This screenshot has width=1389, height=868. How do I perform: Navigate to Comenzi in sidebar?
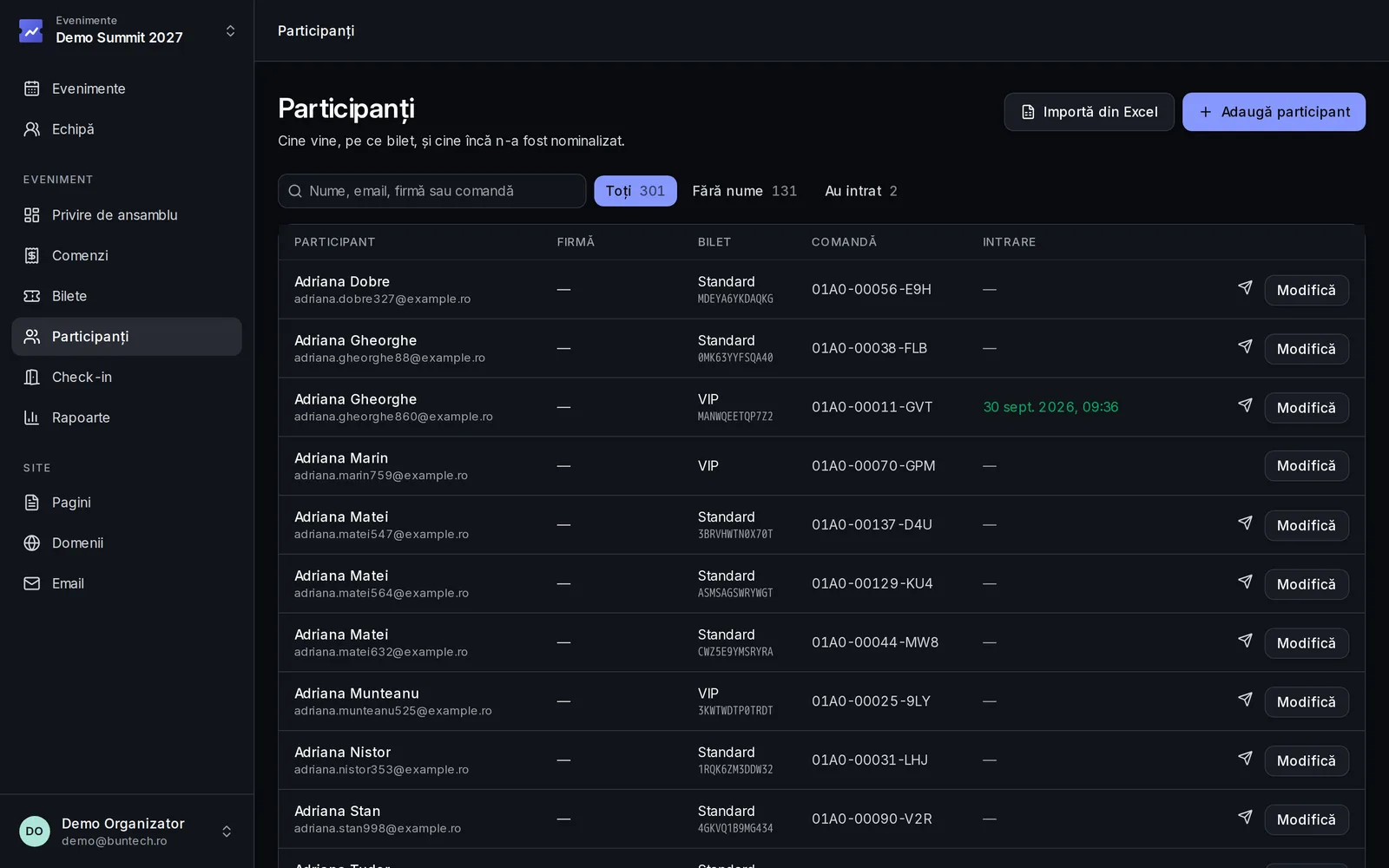tap(127, 255)
